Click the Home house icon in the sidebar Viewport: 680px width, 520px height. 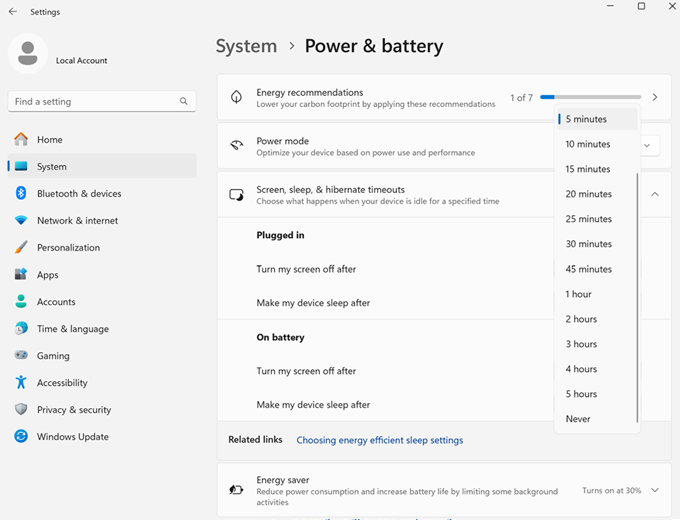(x=21, y=139)
